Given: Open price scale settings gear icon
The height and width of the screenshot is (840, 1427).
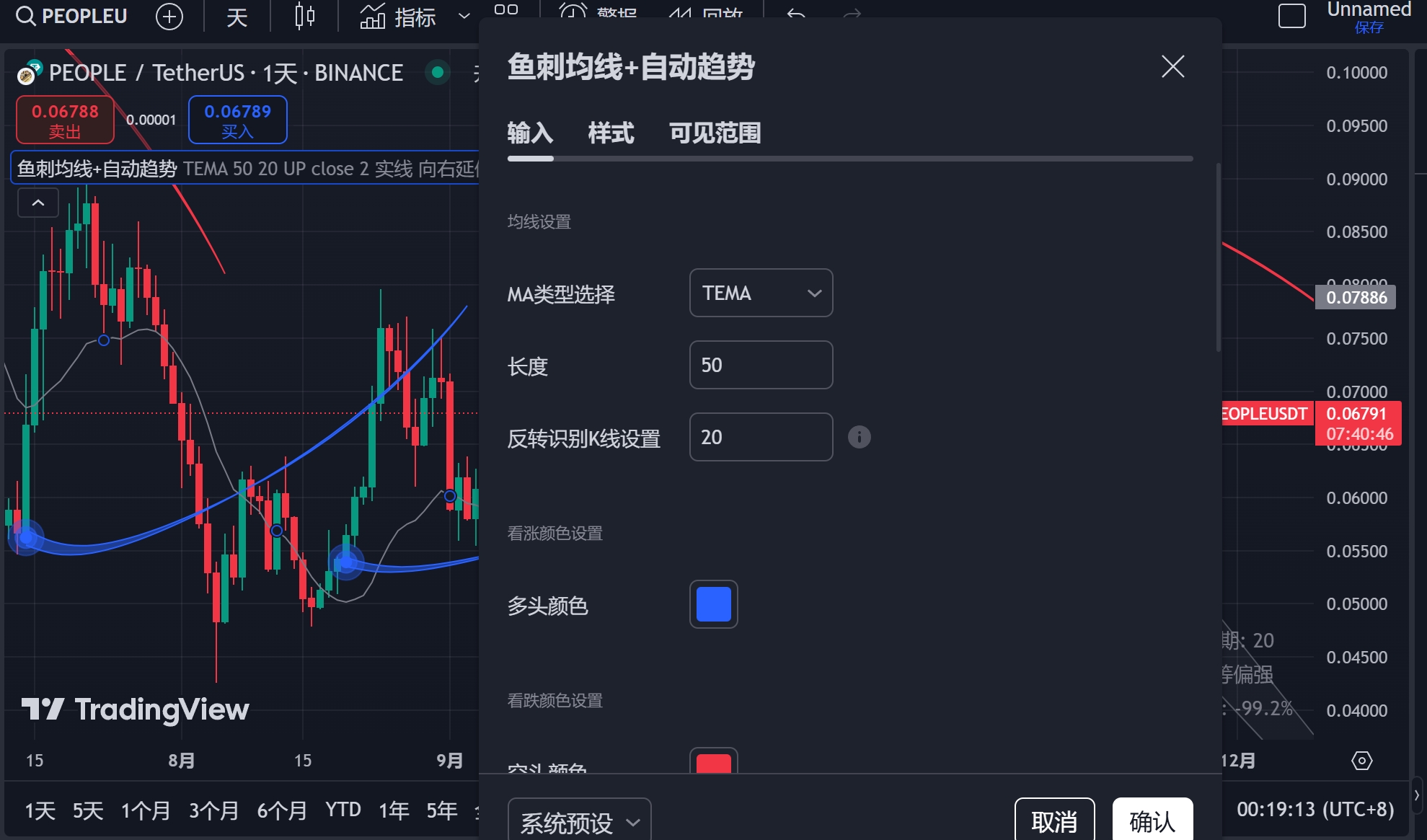Looking at the screenshot, I should [x=1361, y=761].
